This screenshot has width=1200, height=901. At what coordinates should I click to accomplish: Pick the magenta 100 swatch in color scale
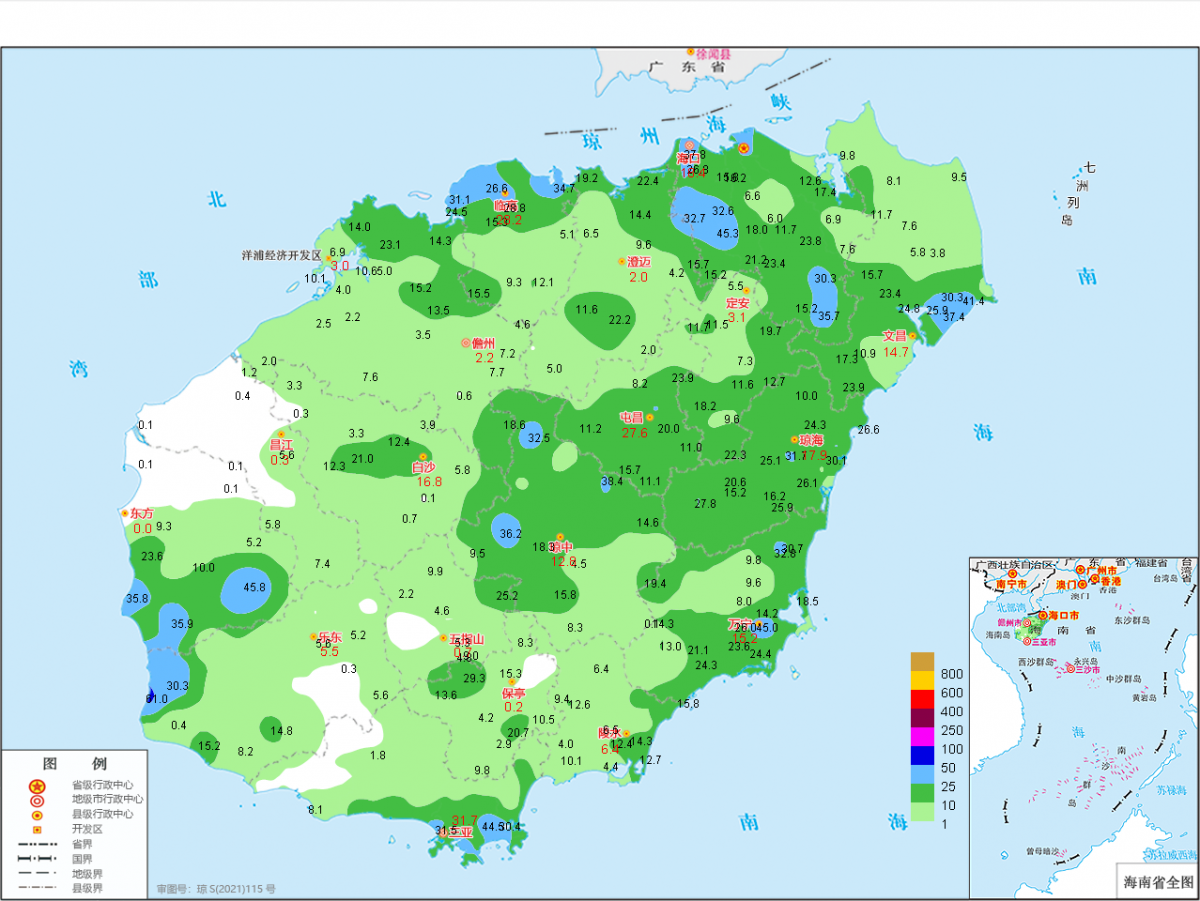tap(922, 736)
